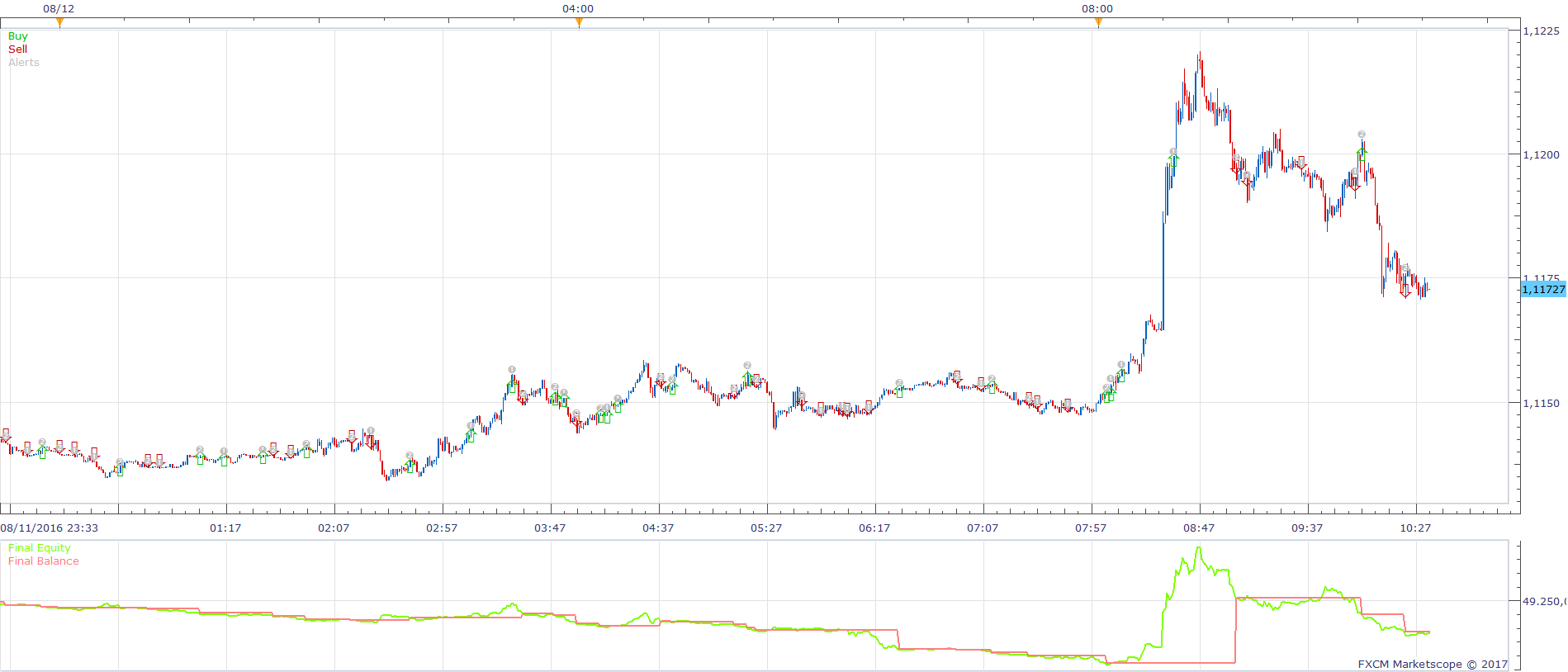Click the 08/11/2016 23:33 time label

[x=50, y=528]
